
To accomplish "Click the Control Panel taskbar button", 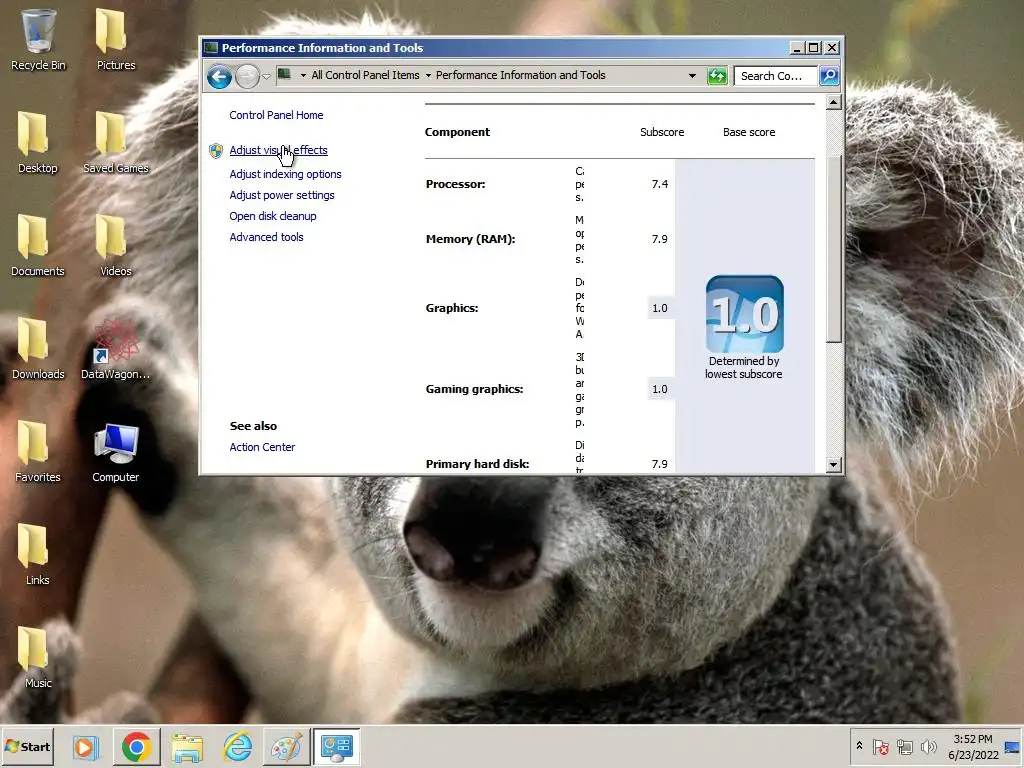I will coord(337,747).
